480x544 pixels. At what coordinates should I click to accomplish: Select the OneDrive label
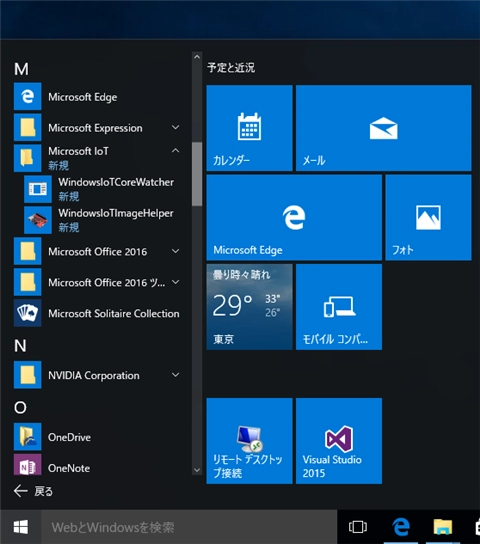[x=69, y=437]
